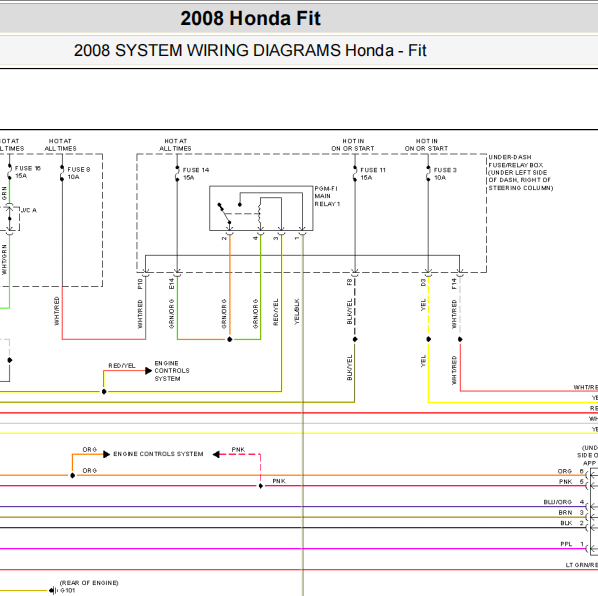Select the WHT/RED label beside P10
Image resolution: width=598 pixels, height=596 pixels.
click(x=140, y=314)
